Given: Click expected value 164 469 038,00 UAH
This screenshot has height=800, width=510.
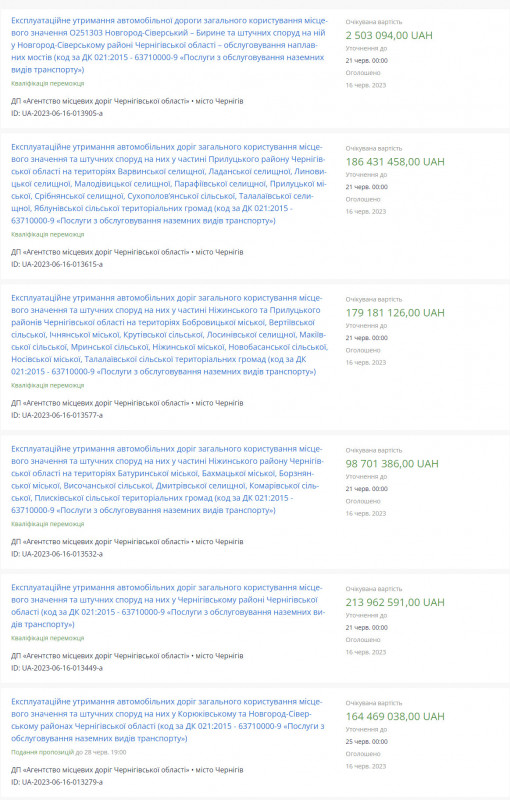Looking at the screenshot, I should pyautogui.click(x=395, y=716).
